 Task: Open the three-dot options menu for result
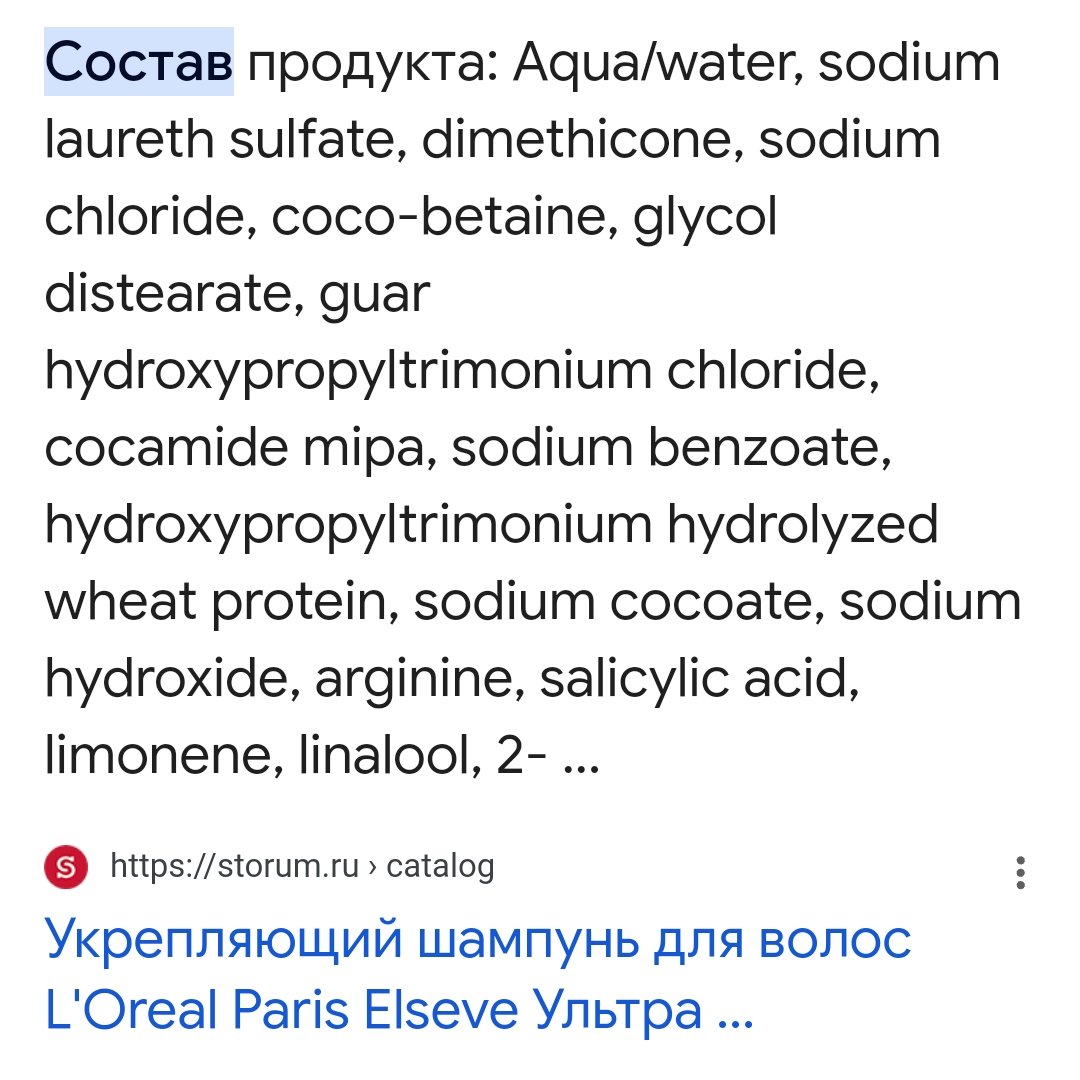1021,873
